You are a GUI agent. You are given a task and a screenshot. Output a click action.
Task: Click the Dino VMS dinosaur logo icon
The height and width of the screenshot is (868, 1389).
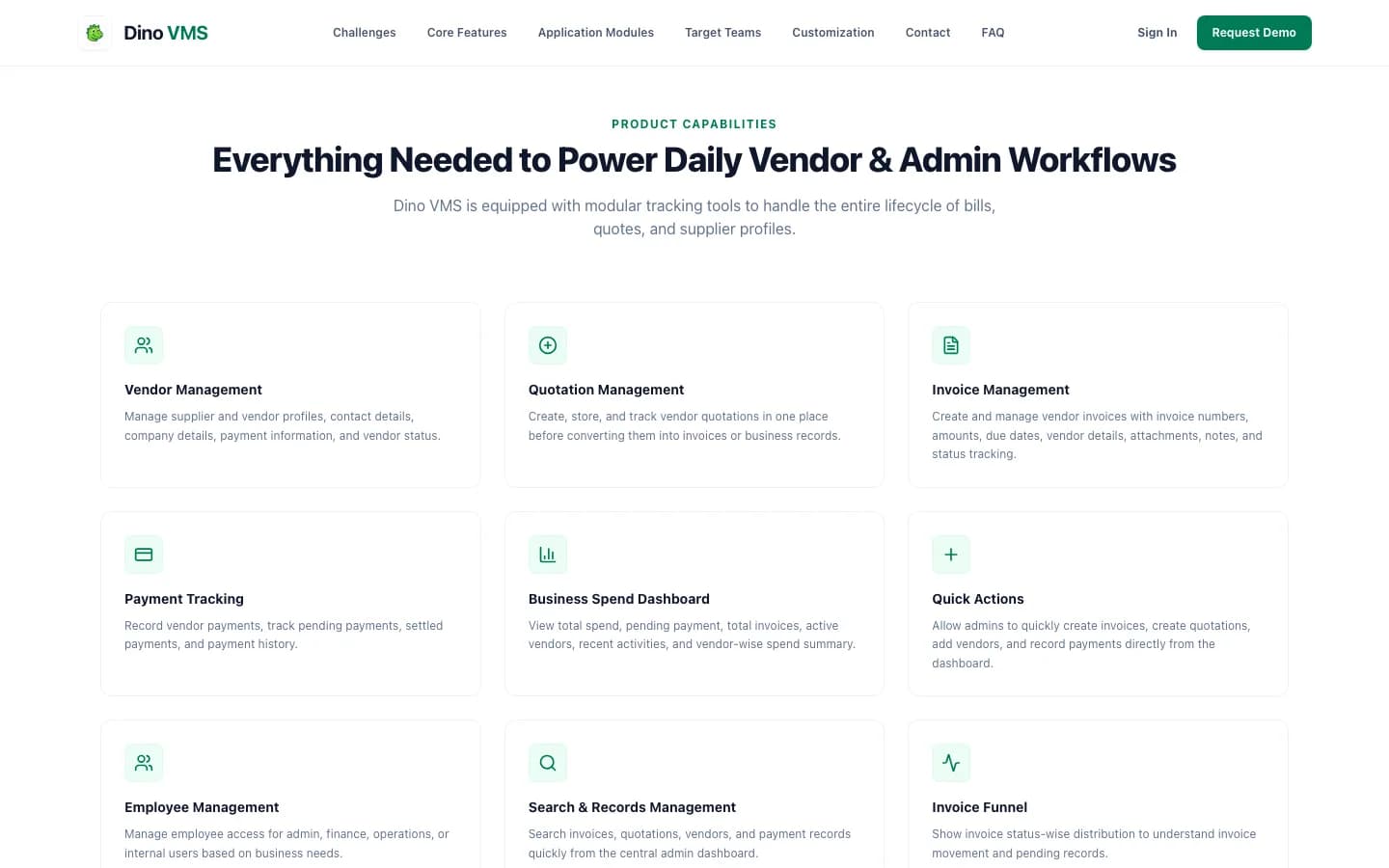click(95, 33)
